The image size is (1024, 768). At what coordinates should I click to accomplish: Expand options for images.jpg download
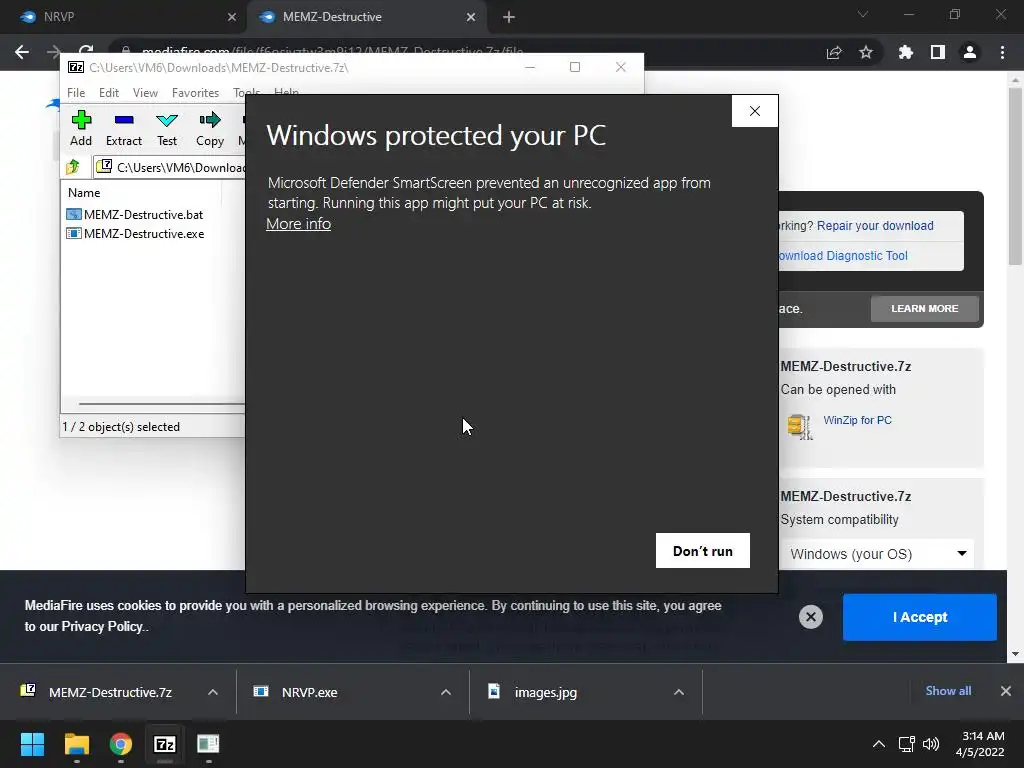pos(679,692)
